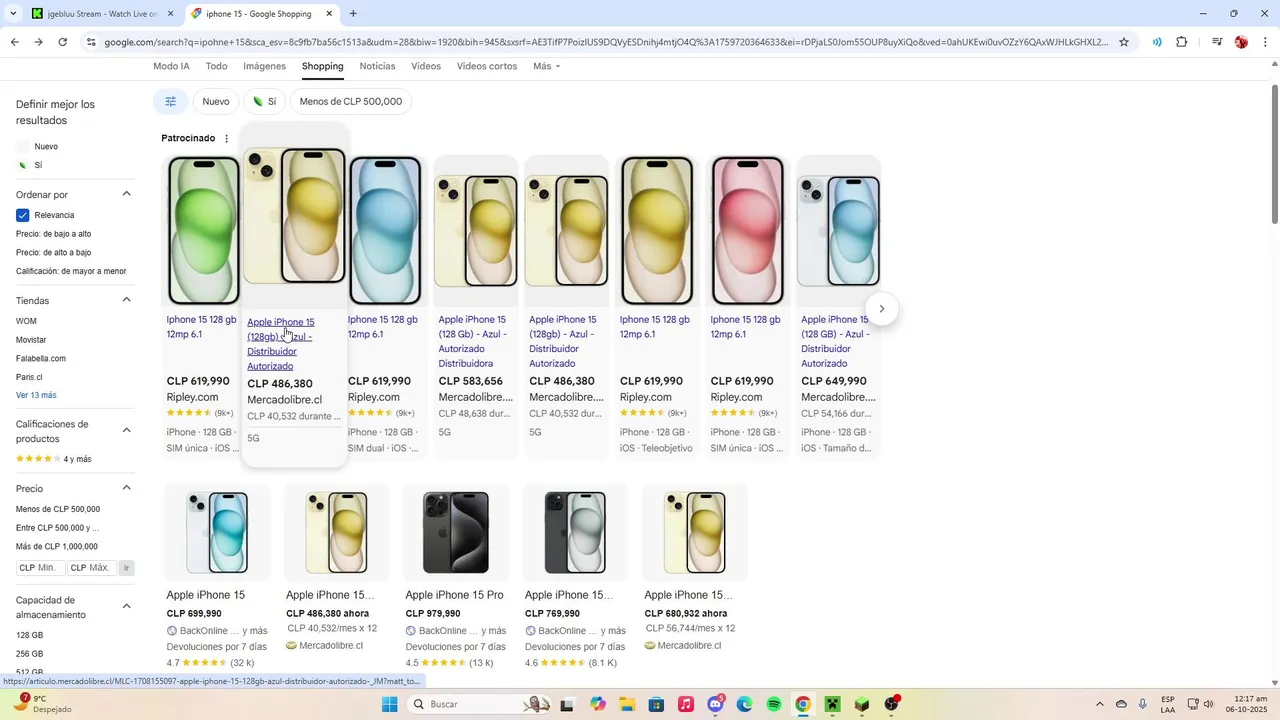Open Discord from the taskbar

coord(715,704)
